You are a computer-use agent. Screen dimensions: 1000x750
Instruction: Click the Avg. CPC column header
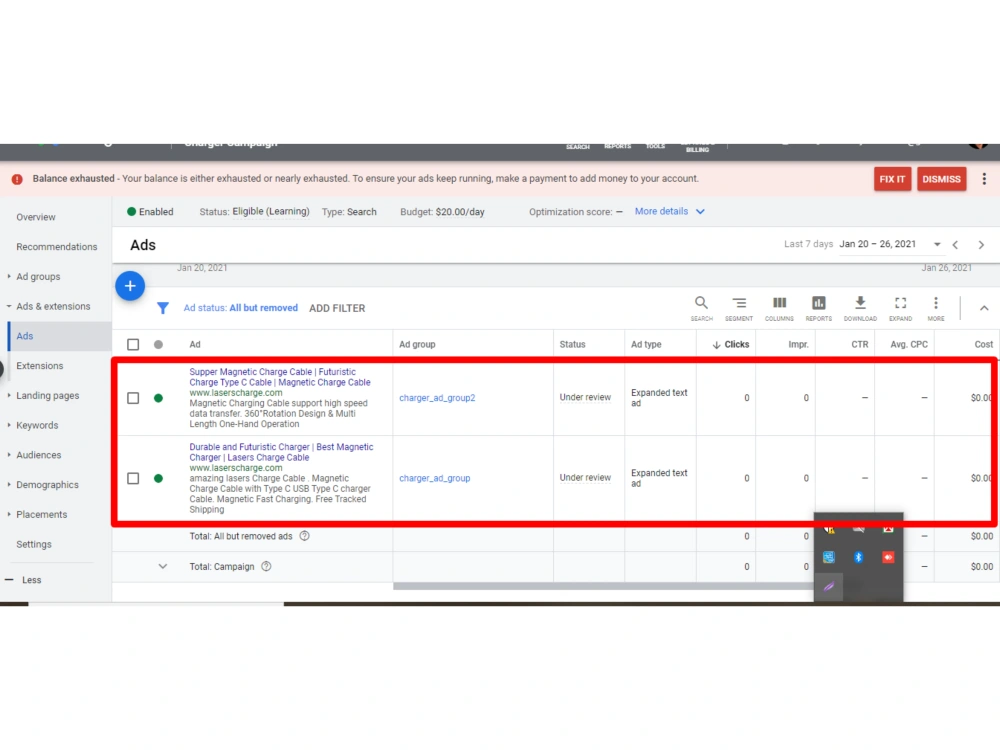point(909,344)
